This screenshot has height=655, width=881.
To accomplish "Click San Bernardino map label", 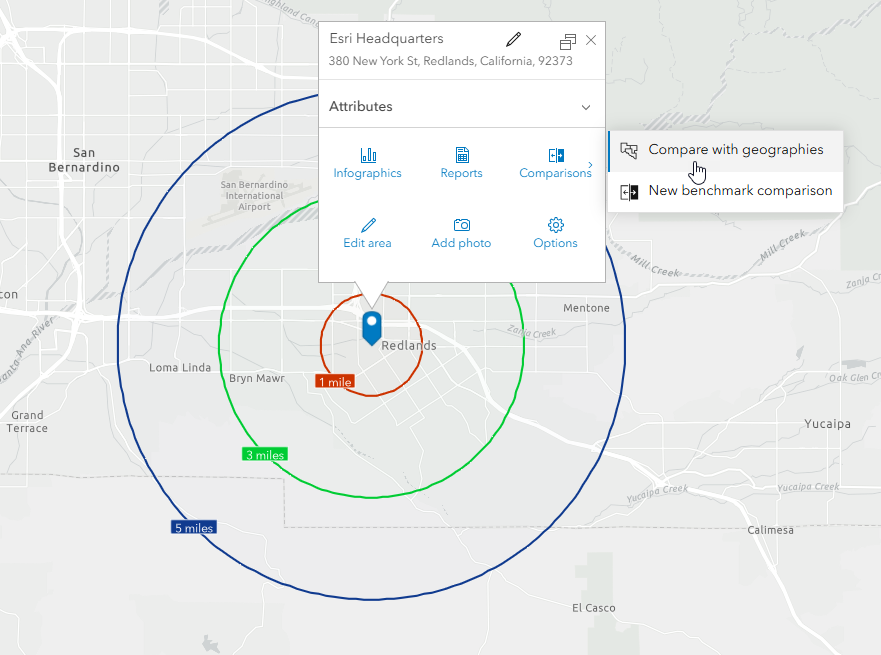I will pos(84,160).
